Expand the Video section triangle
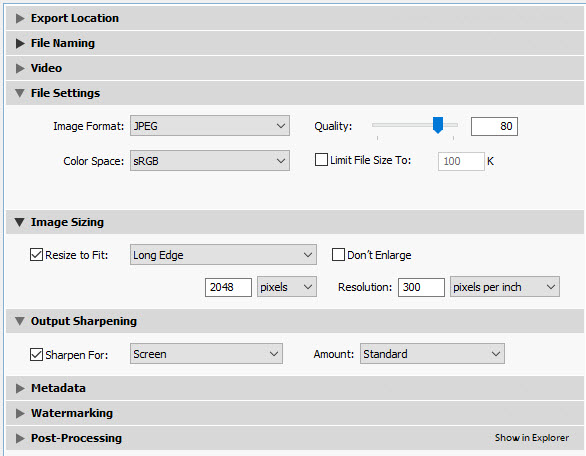 (20, 68)
